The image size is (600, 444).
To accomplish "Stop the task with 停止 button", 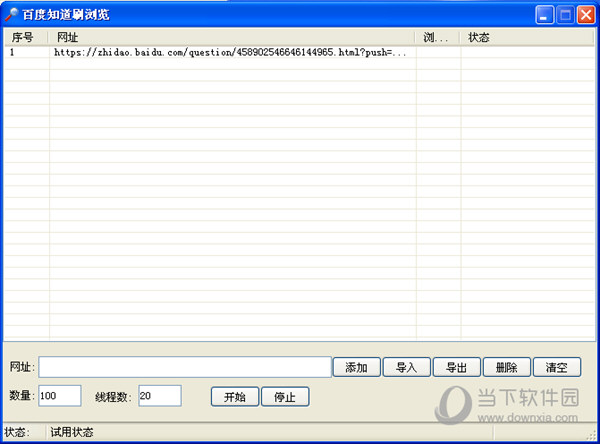I will coord(285,397).
